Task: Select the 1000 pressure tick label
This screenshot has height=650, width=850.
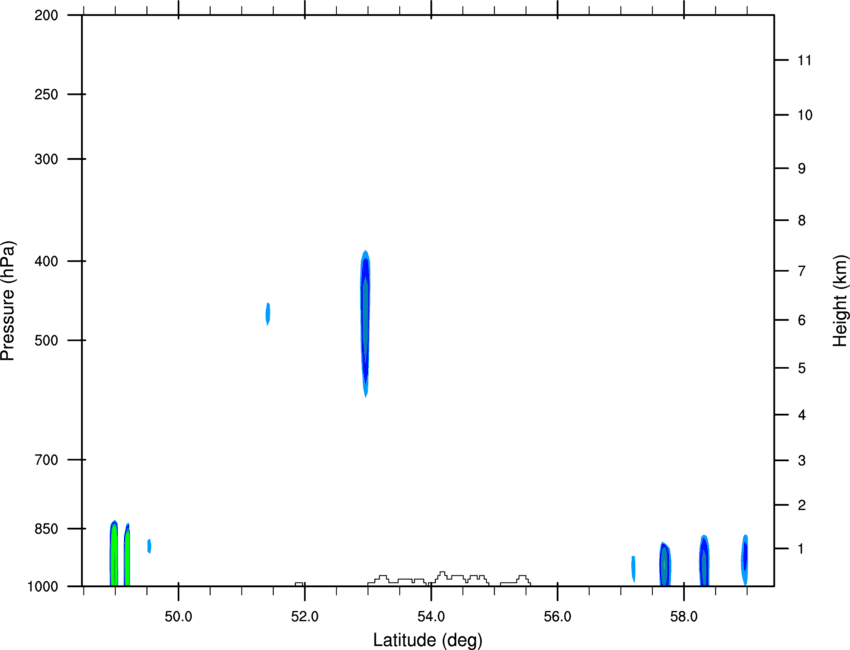Action: [43, 586]
